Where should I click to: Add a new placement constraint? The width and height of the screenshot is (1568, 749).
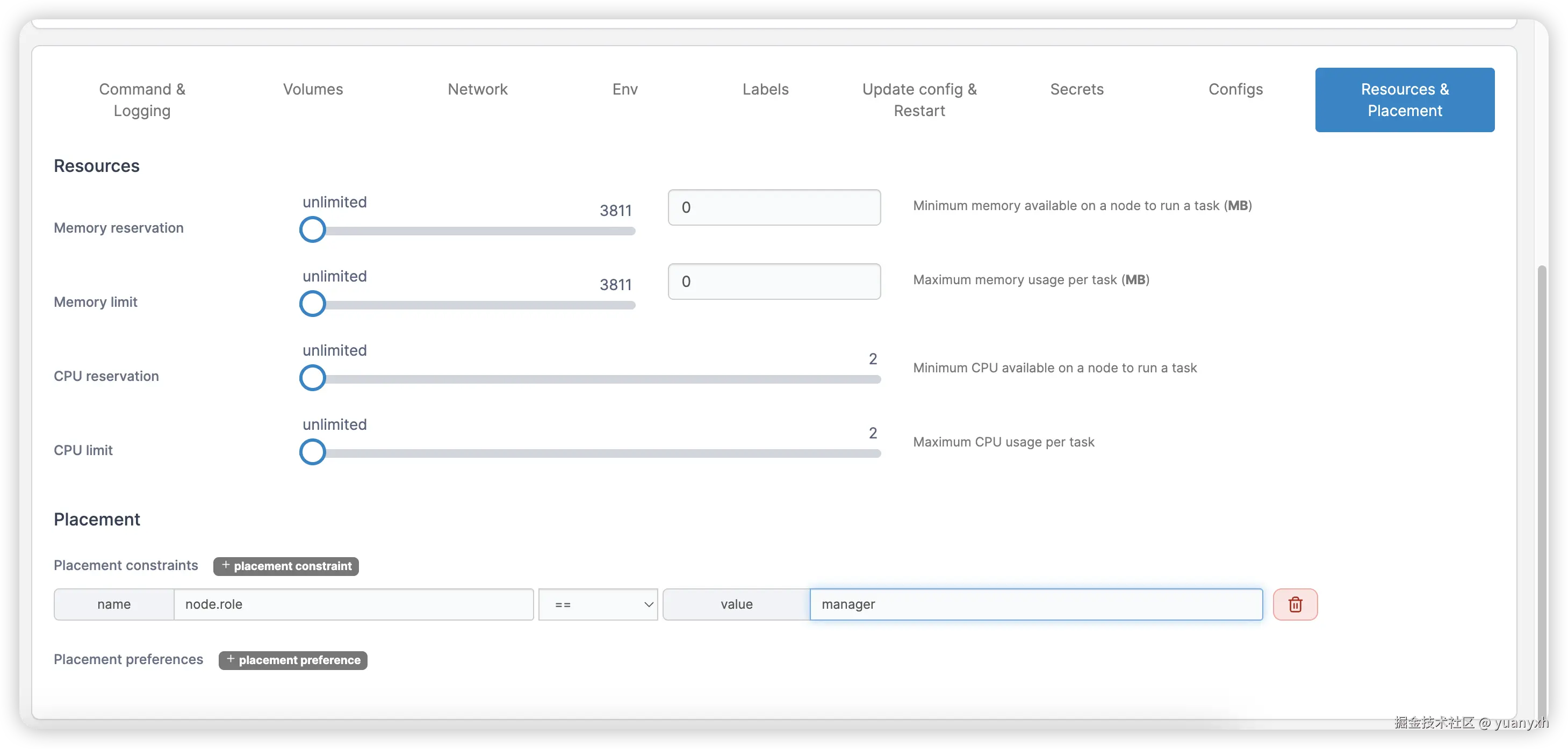point(285,566)
